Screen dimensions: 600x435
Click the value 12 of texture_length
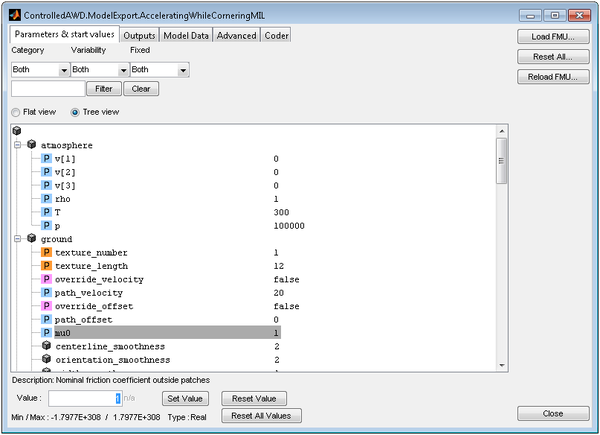click(x=279, y=266)
